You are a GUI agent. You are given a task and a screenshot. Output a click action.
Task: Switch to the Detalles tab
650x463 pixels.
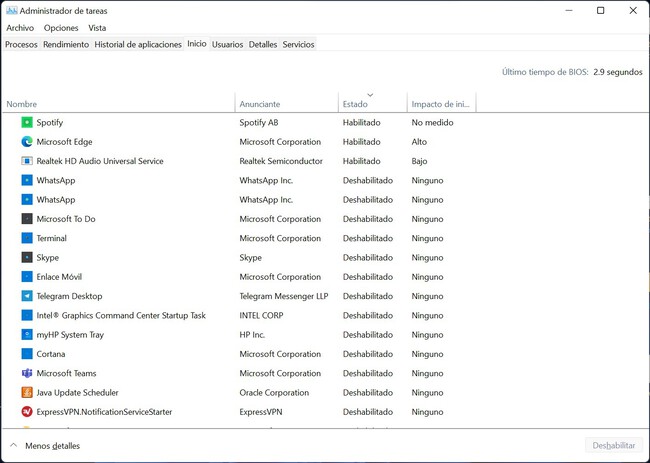pos(263,44)
